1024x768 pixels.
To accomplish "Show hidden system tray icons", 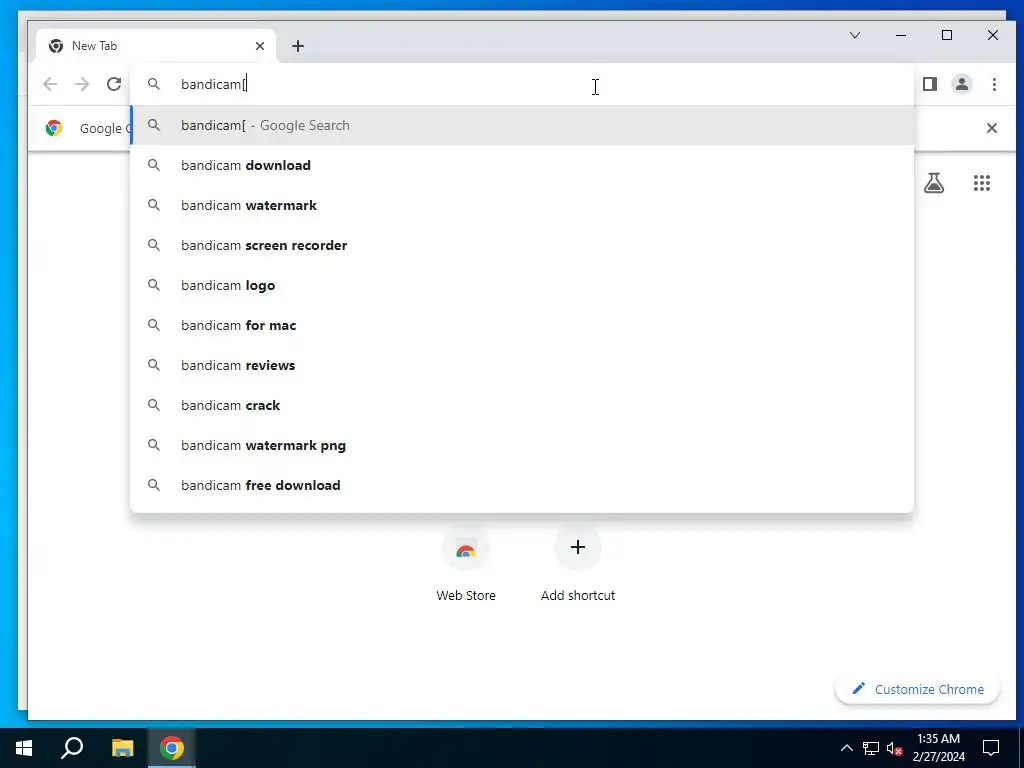I will 846,748.
